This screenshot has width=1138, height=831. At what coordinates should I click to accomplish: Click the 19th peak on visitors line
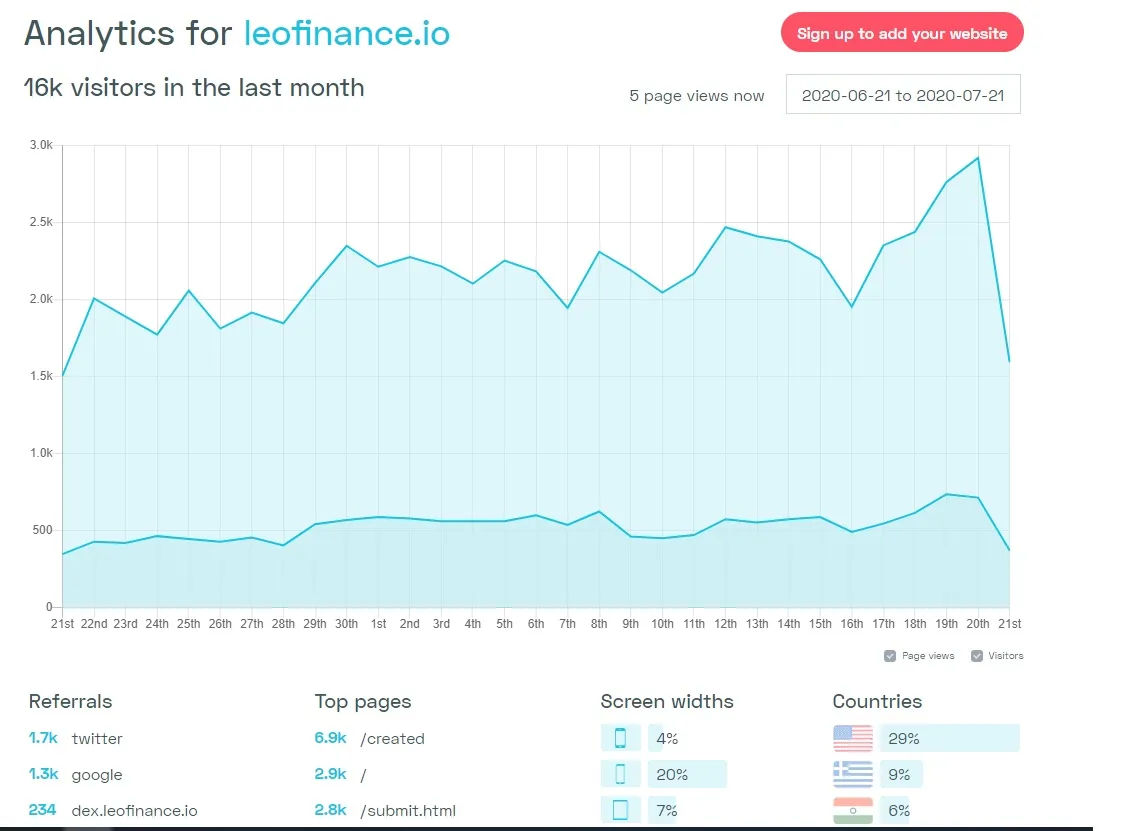click(x=946, y=494)
